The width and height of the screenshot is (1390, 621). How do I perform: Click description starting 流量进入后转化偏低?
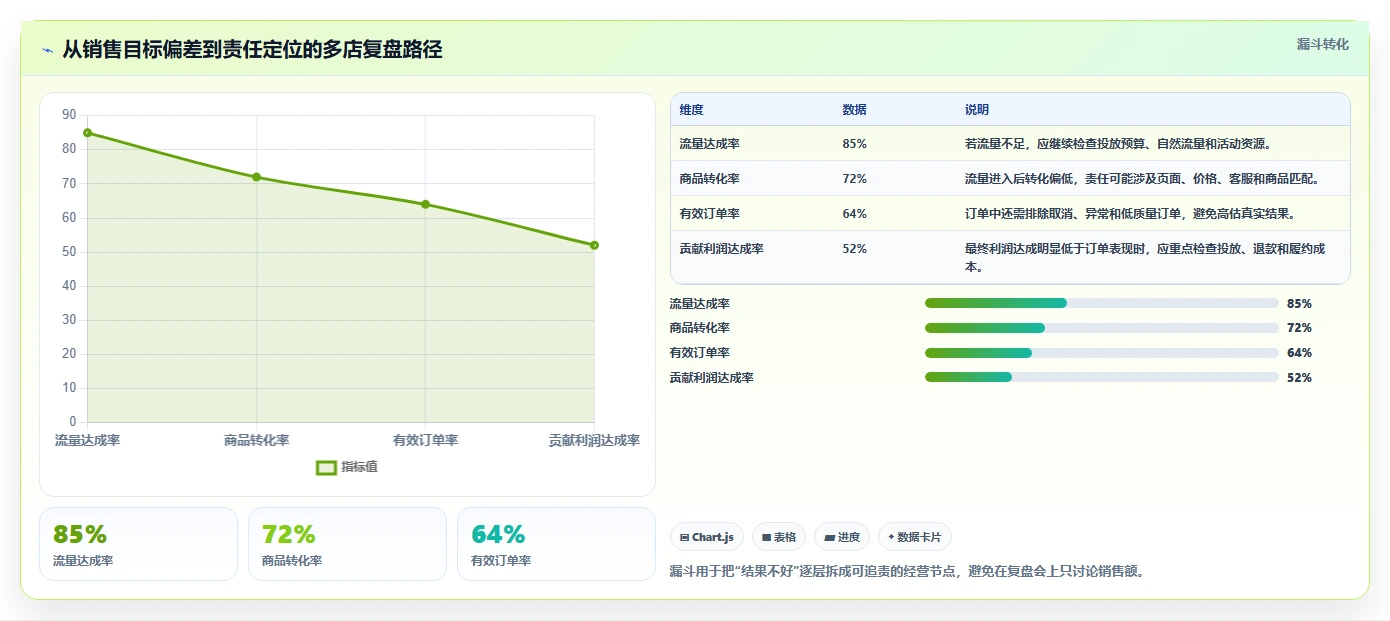(x=1143, y=179)
